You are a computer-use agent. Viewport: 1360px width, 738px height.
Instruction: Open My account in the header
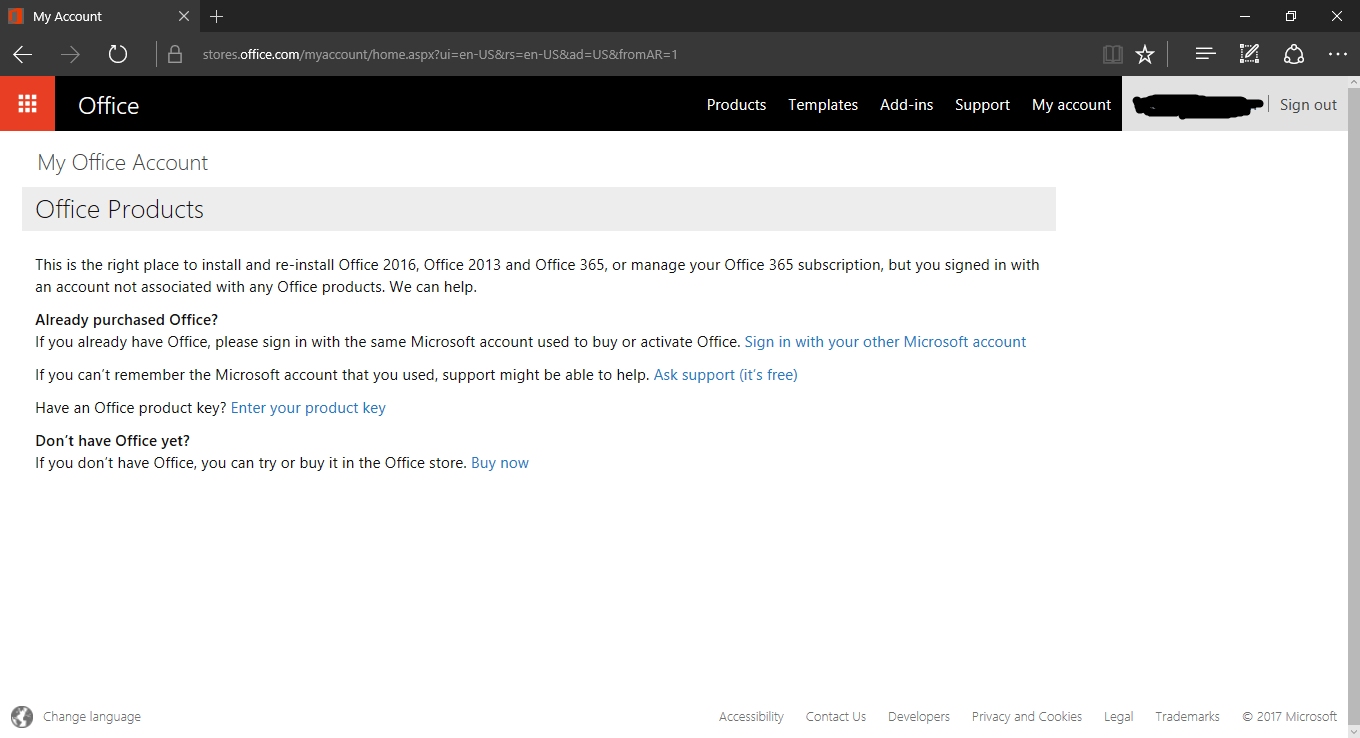pos(1071,104)
